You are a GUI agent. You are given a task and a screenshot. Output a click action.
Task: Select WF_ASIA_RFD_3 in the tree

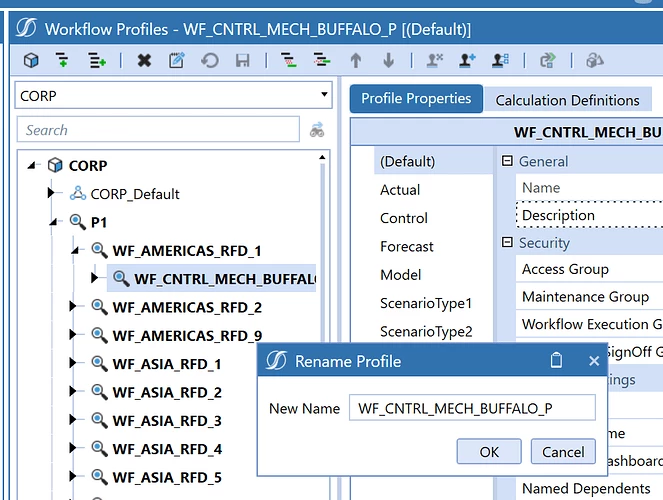[167, 421]
